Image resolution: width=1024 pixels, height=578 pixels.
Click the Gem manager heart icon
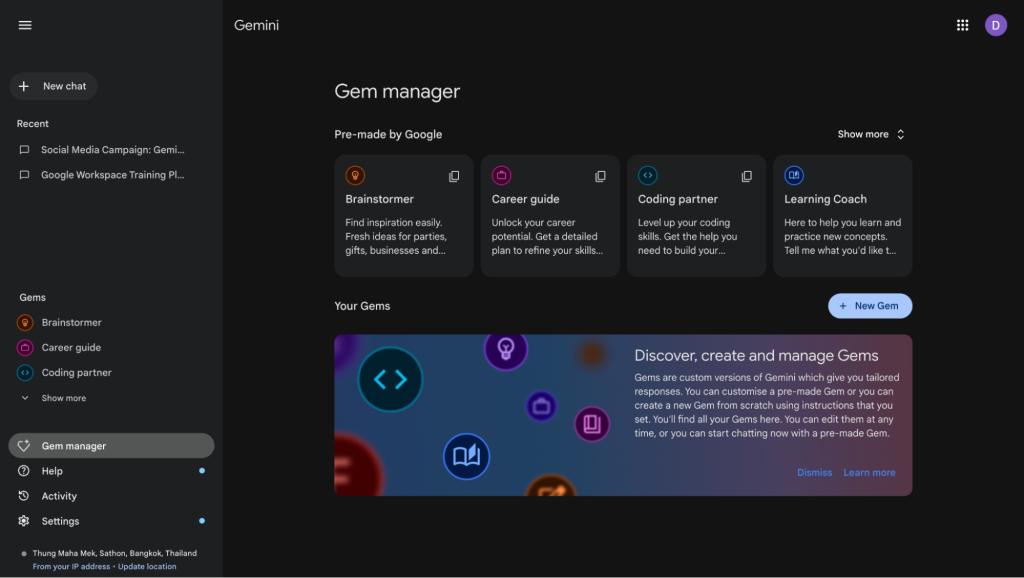[x=24, y=445]
